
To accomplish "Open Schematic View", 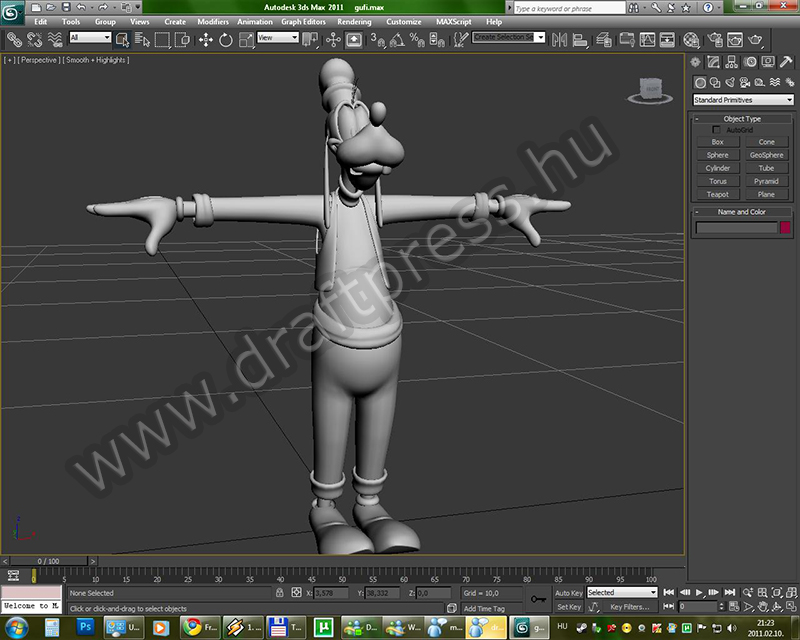I will pyautogui.click(x=667, y=39).
